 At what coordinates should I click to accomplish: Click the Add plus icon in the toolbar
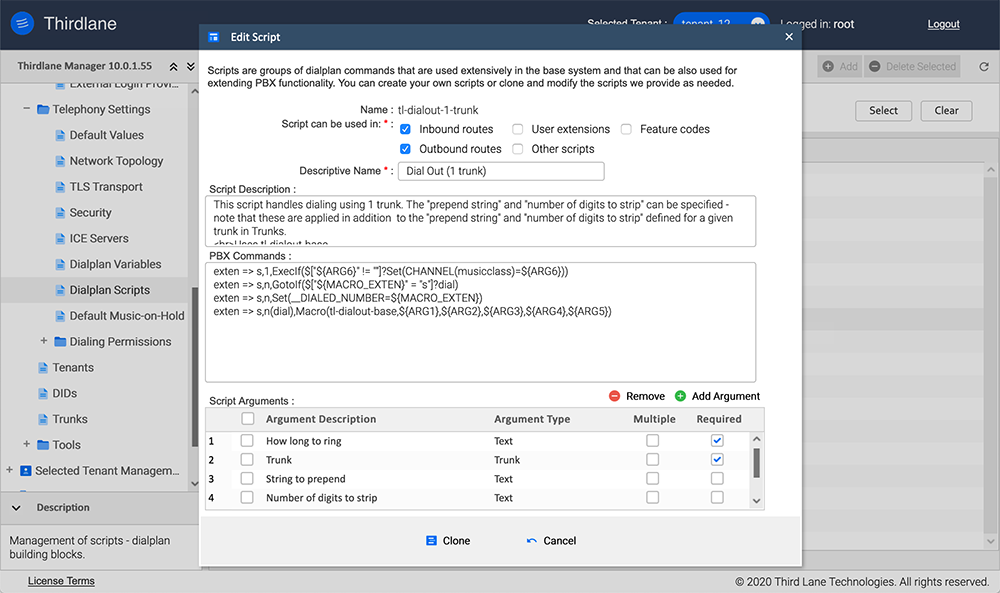828,66
